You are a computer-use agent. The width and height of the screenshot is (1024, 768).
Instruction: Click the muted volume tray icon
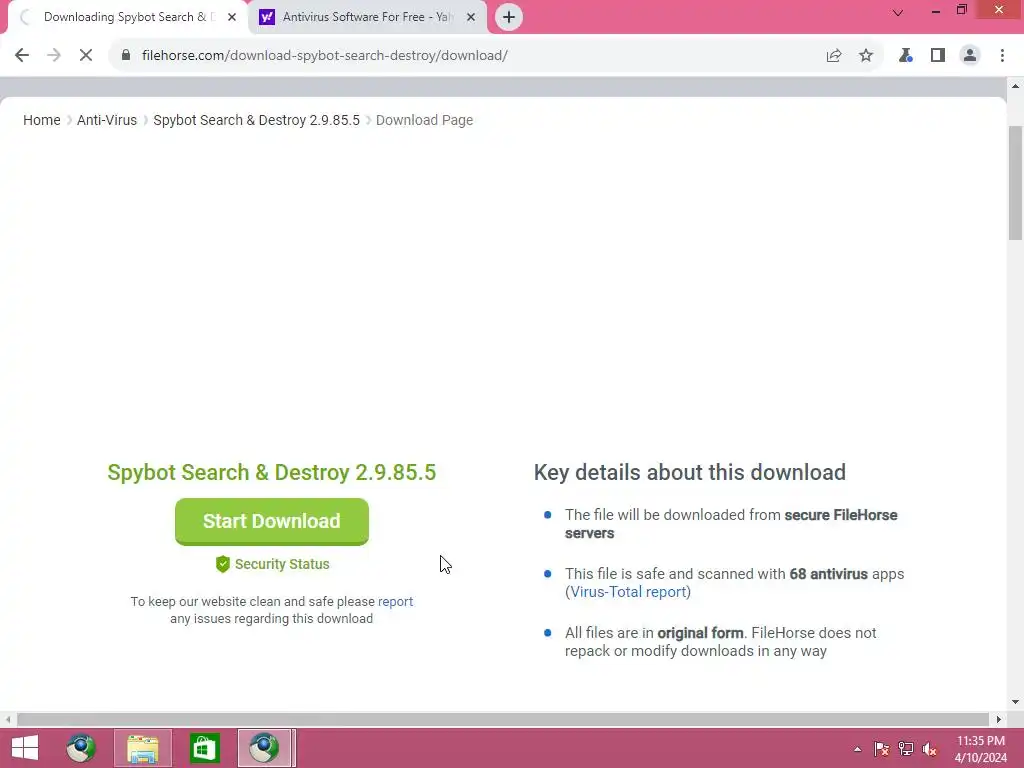pyautogui.click(x=930, y=749)
